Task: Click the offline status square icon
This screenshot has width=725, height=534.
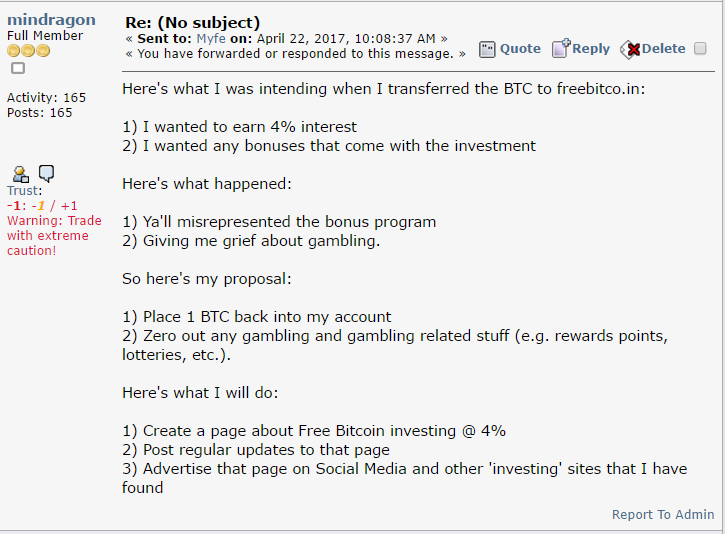Action: tap(18, 68)
